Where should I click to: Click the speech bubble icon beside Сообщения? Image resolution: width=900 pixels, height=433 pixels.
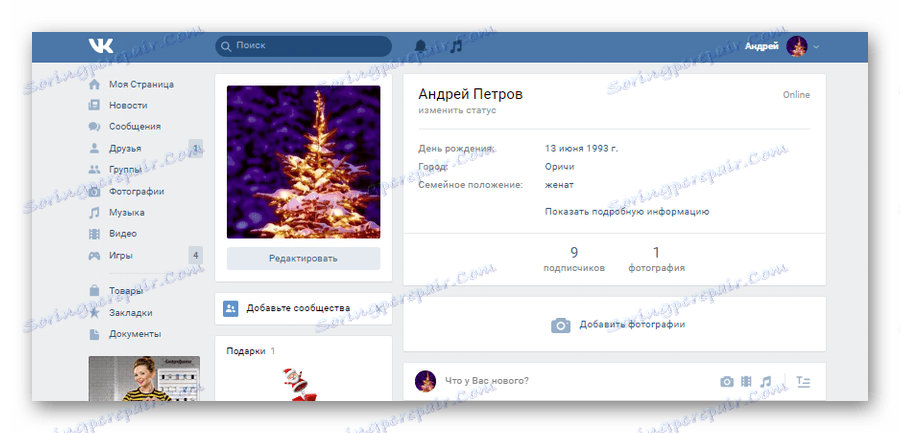click(95, 126)
